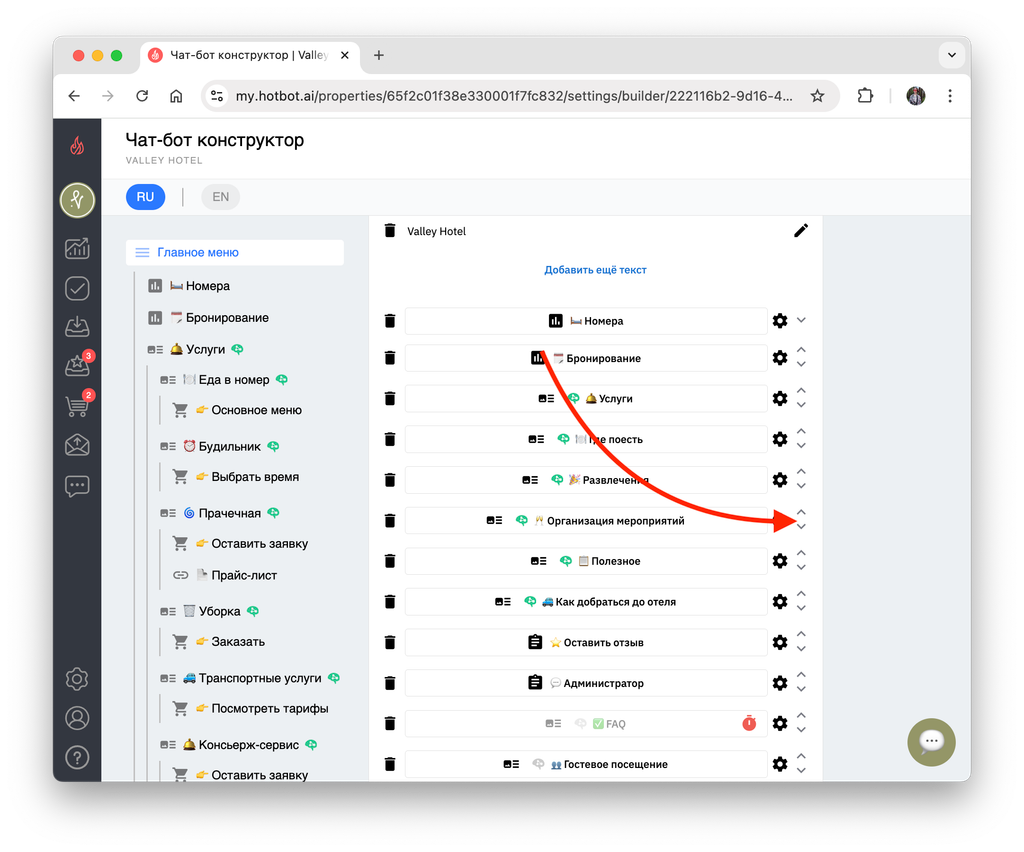This screenshot has width=1024, height=852.
Task: Open the chat messages icon in sidebar
Action: coord(77,486)
